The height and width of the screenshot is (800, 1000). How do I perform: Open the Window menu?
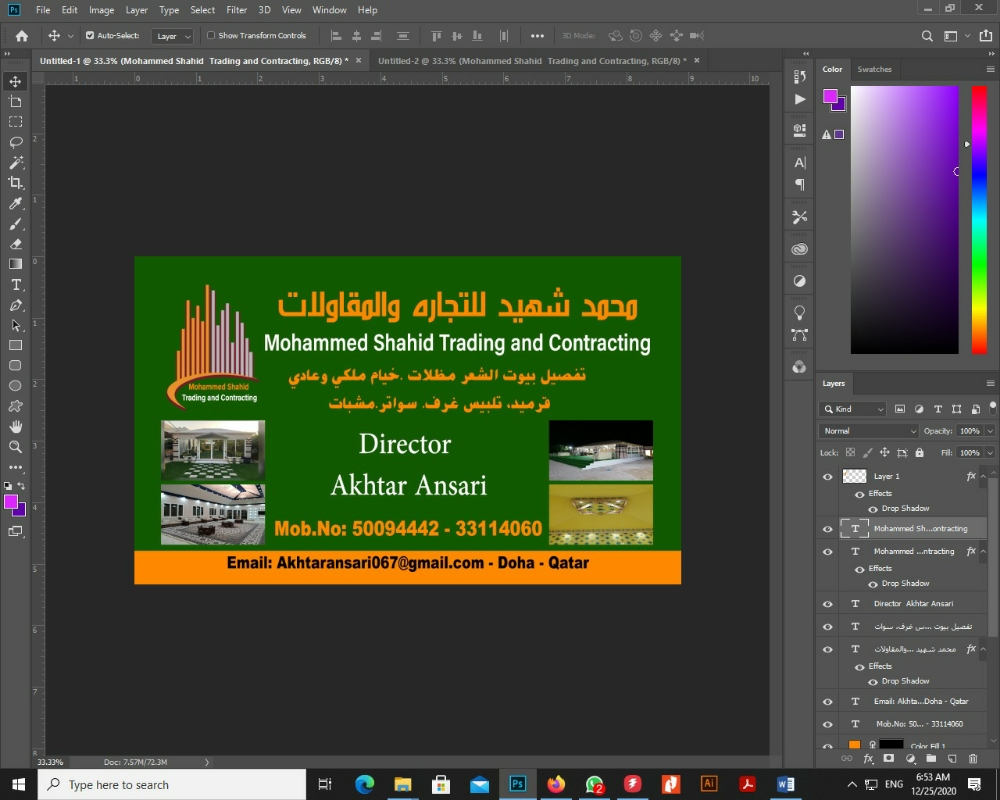329,10
